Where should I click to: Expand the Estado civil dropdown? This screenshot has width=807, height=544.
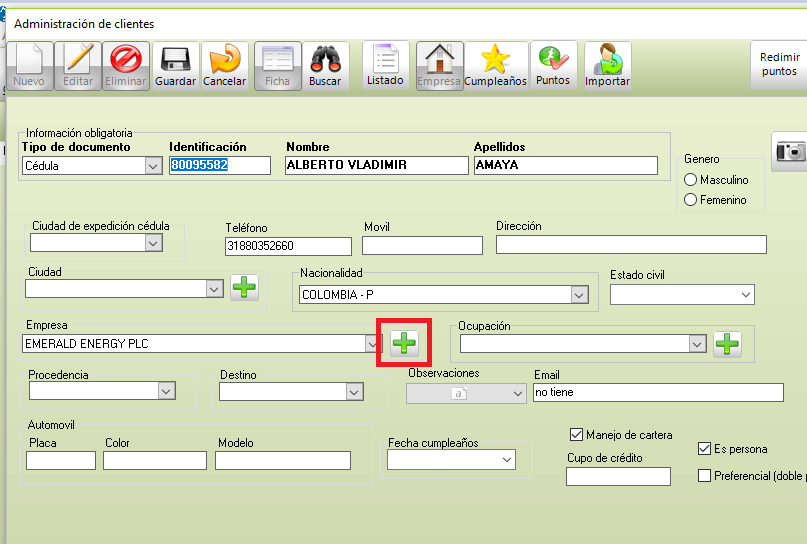tap(746, 295)
